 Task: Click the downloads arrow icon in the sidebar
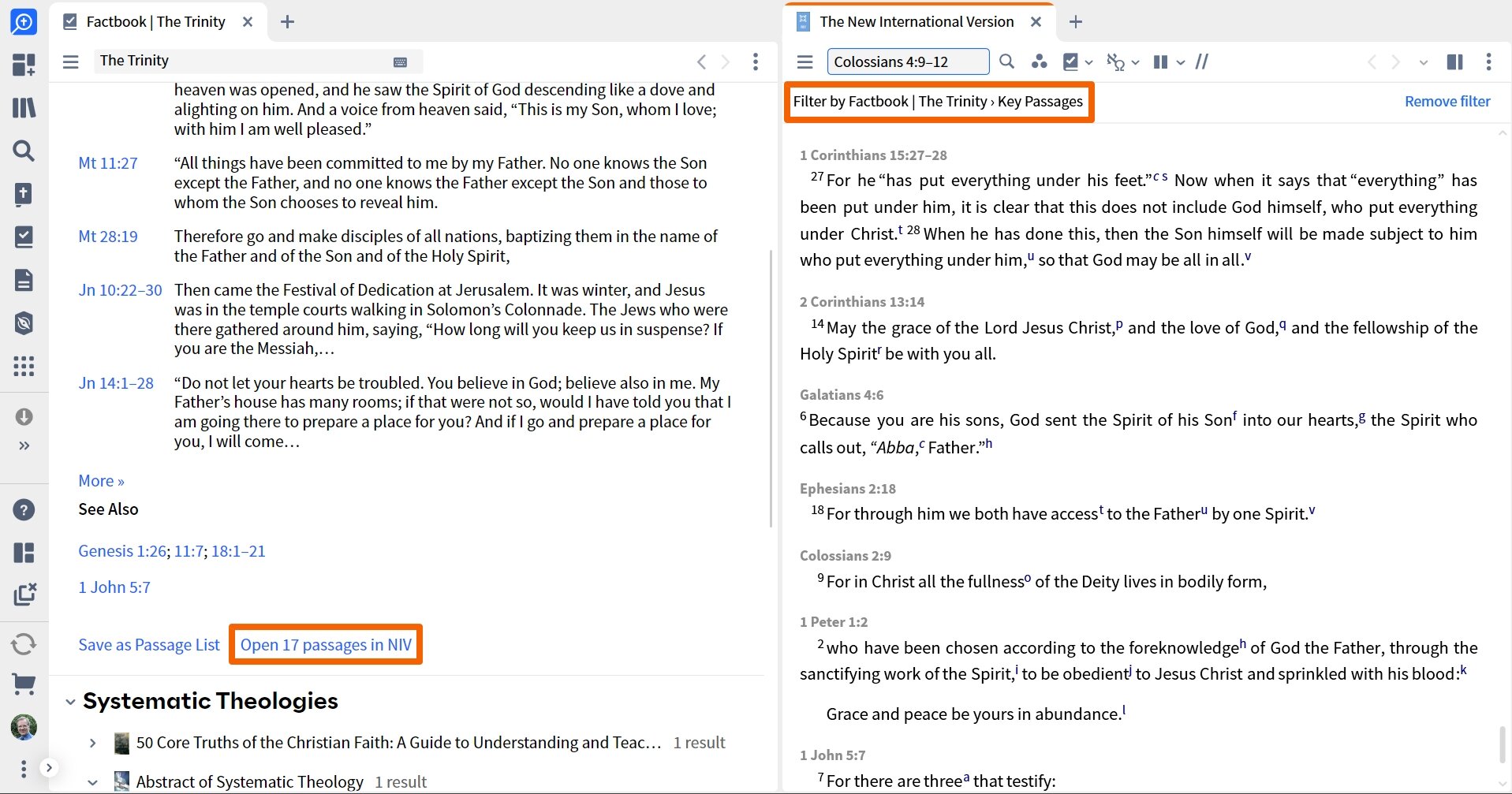(24, 416)
